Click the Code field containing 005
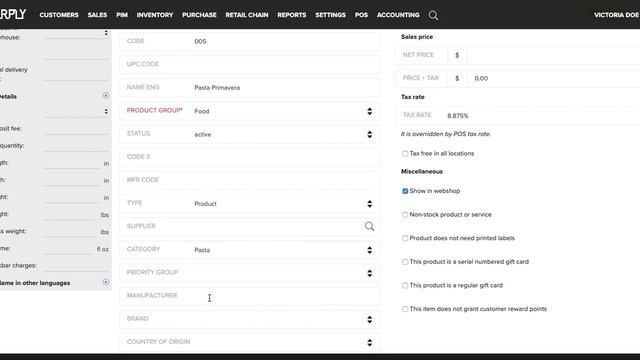Image resolution: width=640 pixels, height=360 pixels. [x=249, y=42]
